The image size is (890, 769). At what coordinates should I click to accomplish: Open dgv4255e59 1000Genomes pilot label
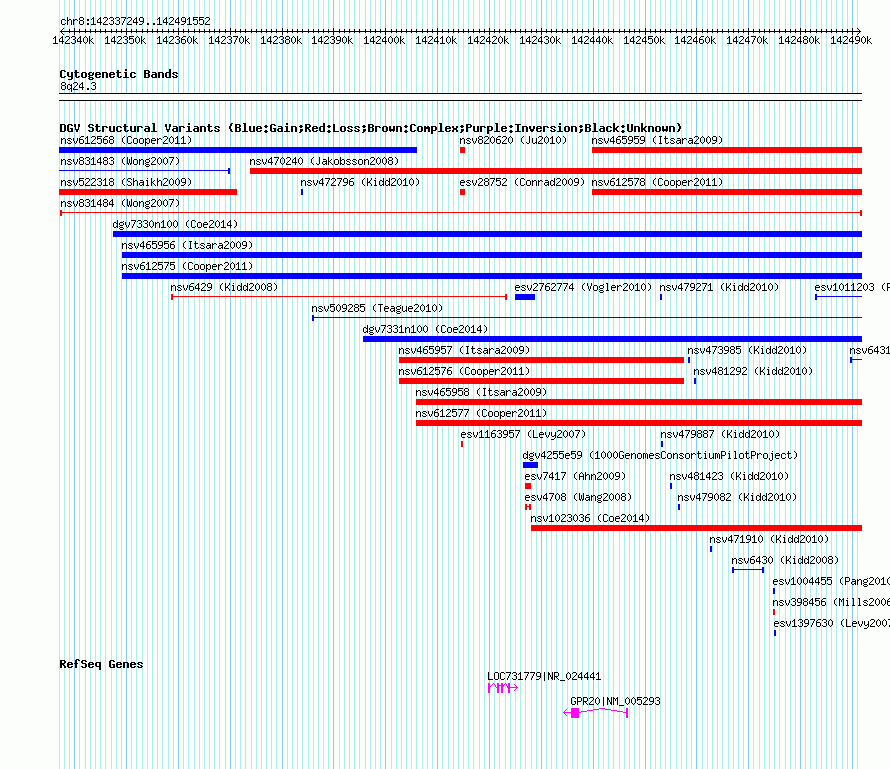point(660,455)
